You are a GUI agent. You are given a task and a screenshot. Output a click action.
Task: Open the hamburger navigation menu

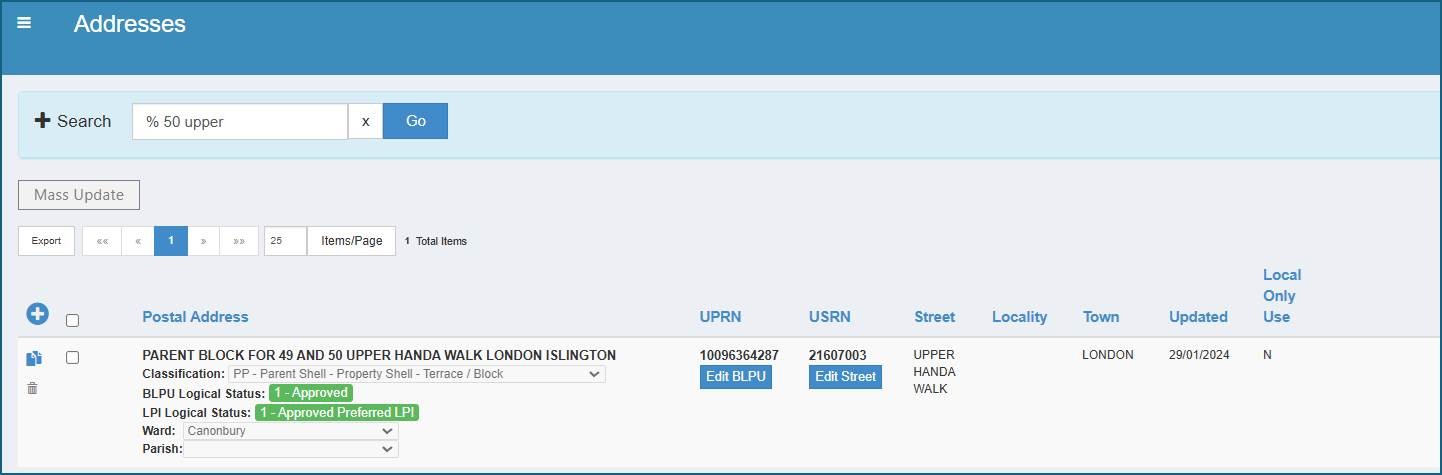point(24,23)
